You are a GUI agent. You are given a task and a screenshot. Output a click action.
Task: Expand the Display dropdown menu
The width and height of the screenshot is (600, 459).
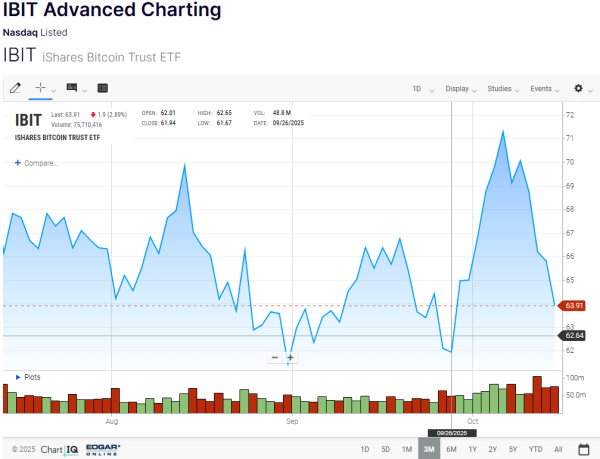point(461,89)
